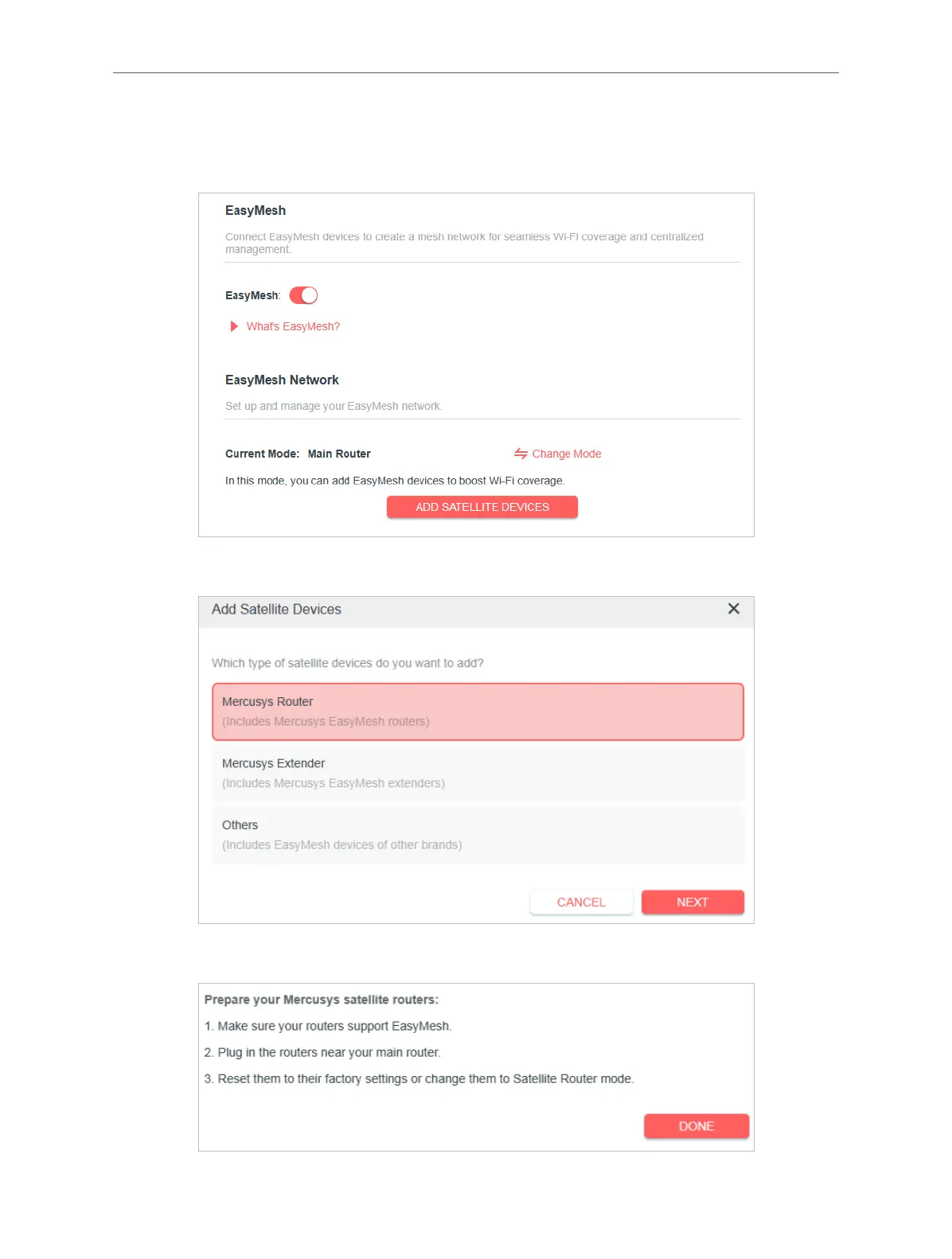Click the Add Satellite Devices title bar

pyautogui.click(x=276, y=610)
